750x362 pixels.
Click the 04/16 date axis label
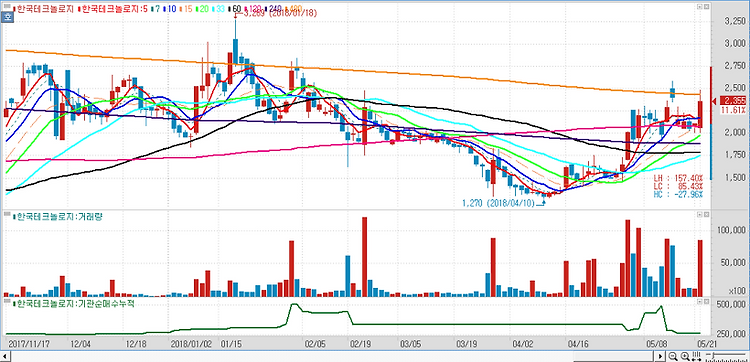(x=577, y=343)
